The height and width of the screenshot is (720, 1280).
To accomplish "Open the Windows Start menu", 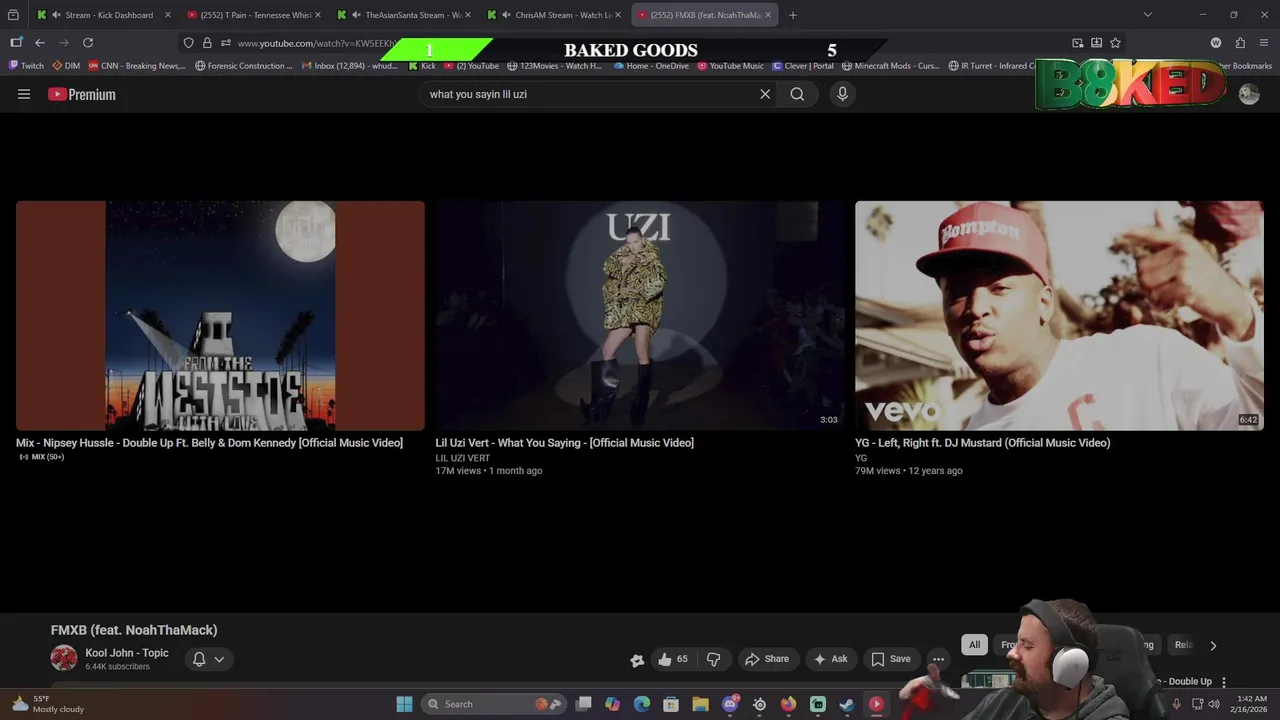I will point(404,704).
